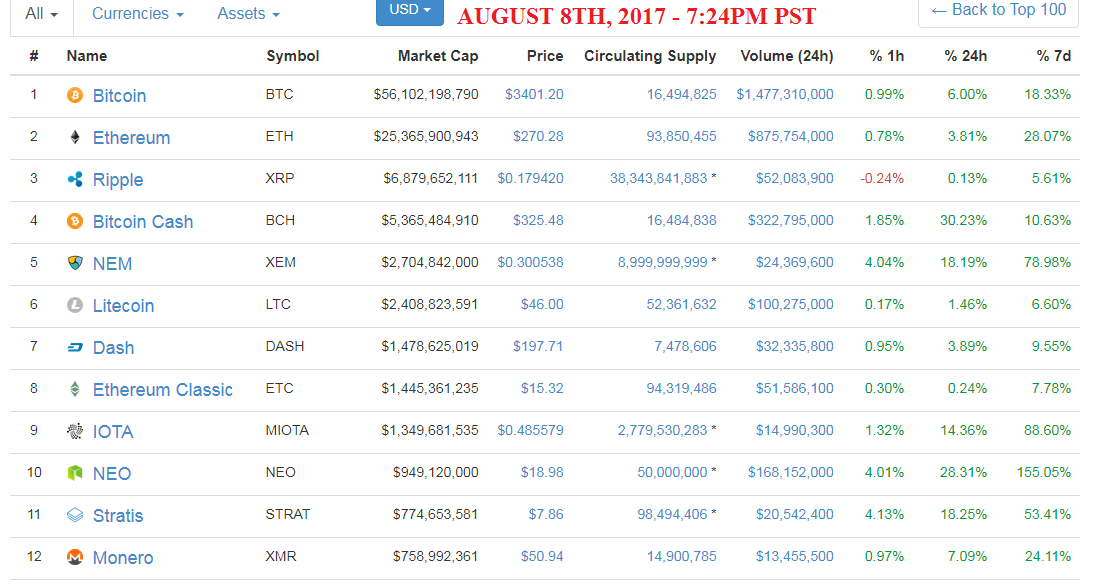Viewport: 1115px width, 585px height.
Task: Click the Bitcoin coin logo icon
Action: coord(75,95)
